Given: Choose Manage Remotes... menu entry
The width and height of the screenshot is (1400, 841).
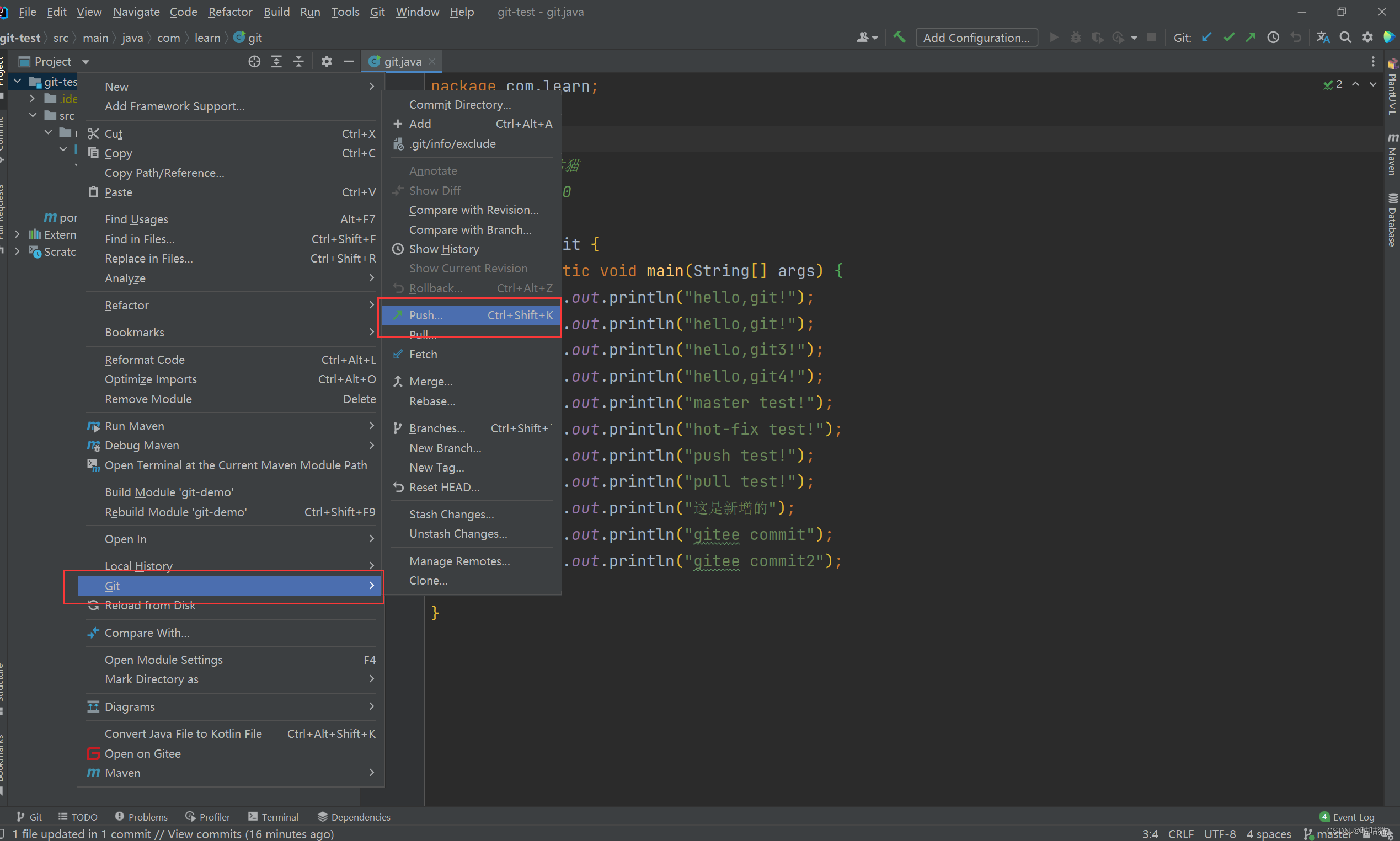Looking at the screenshot, I should 459,561.
